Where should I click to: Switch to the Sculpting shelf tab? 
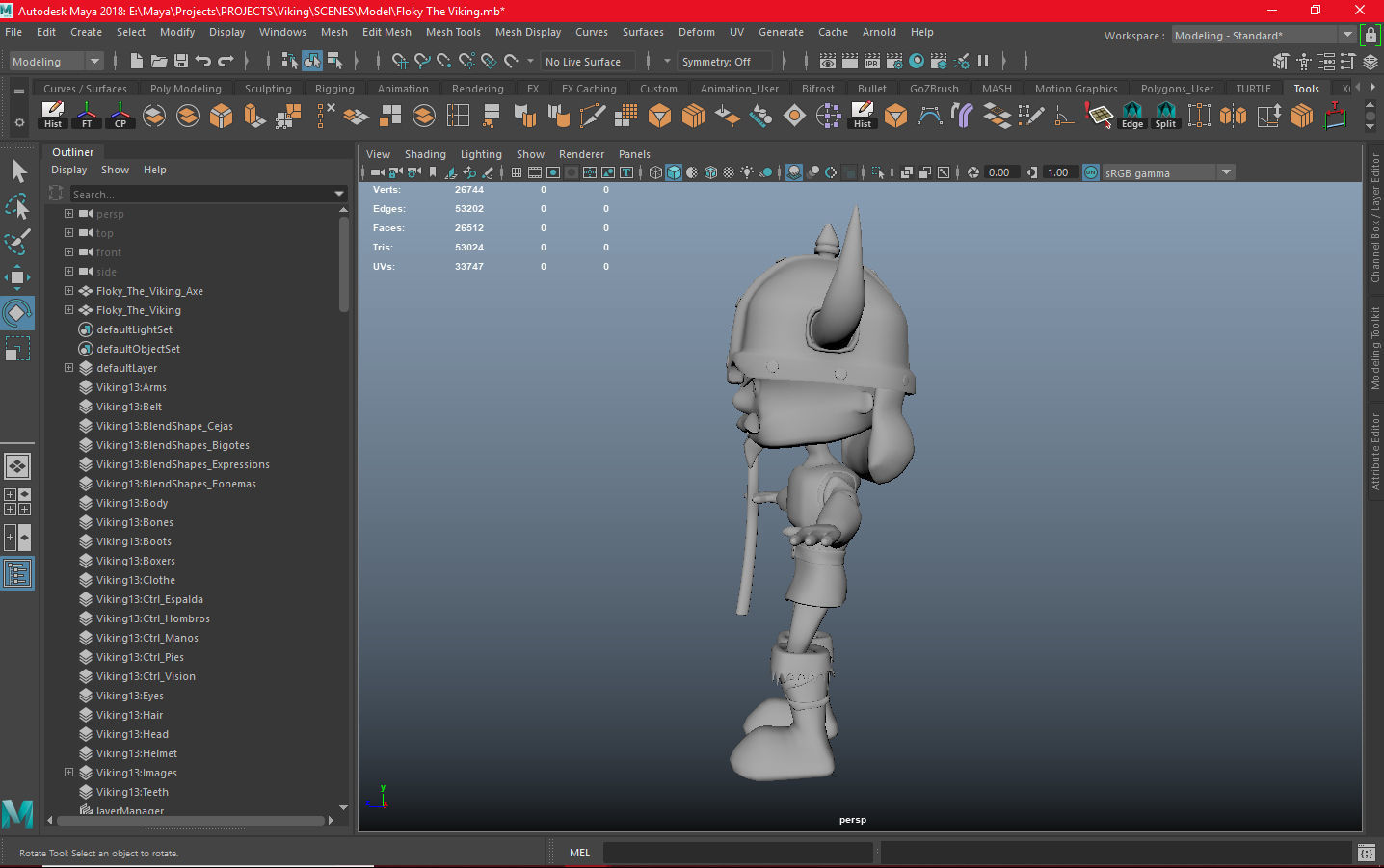pyautogui.click(x=268, y=89)
